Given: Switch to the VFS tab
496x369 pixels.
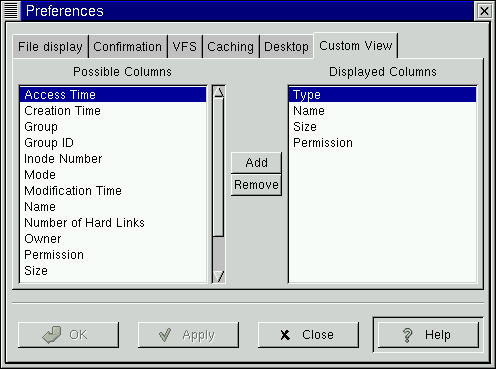Looking at the screenshot, I should [x=185, y=47].
